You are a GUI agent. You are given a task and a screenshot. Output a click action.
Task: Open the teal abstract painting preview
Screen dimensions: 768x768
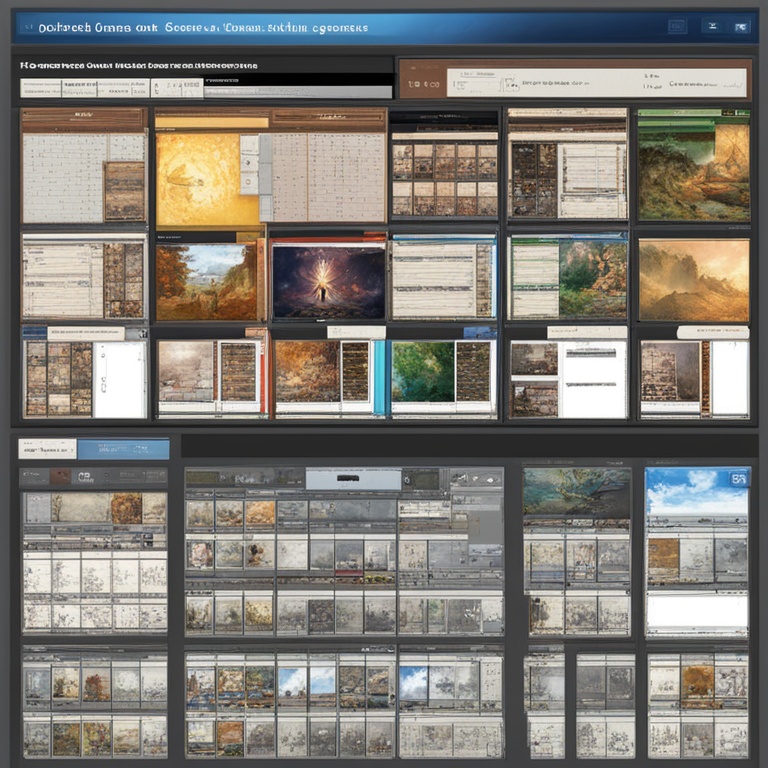tap(576, 492)
